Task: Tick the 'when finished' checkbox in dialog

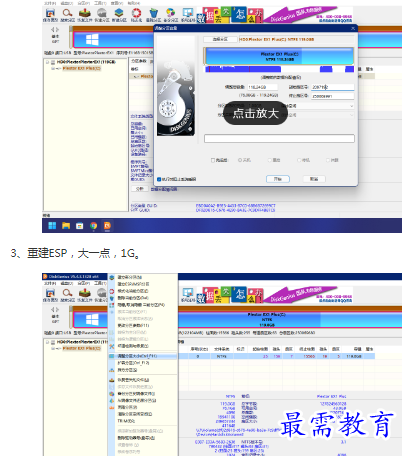Action: coord(213,160)
